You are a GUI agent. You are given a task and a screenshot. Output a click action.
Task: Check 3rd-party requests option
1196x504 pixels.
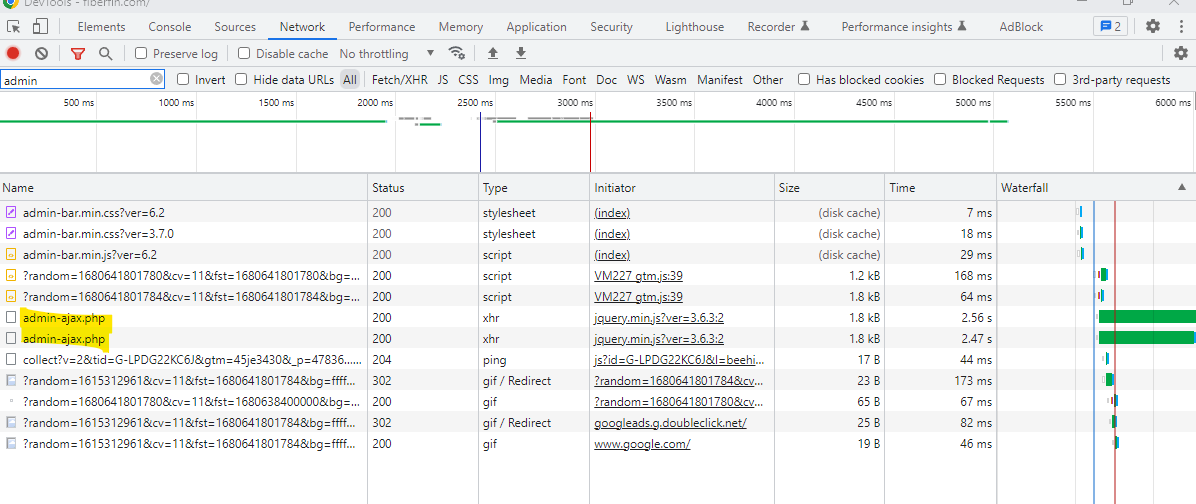pos(1060,79)
